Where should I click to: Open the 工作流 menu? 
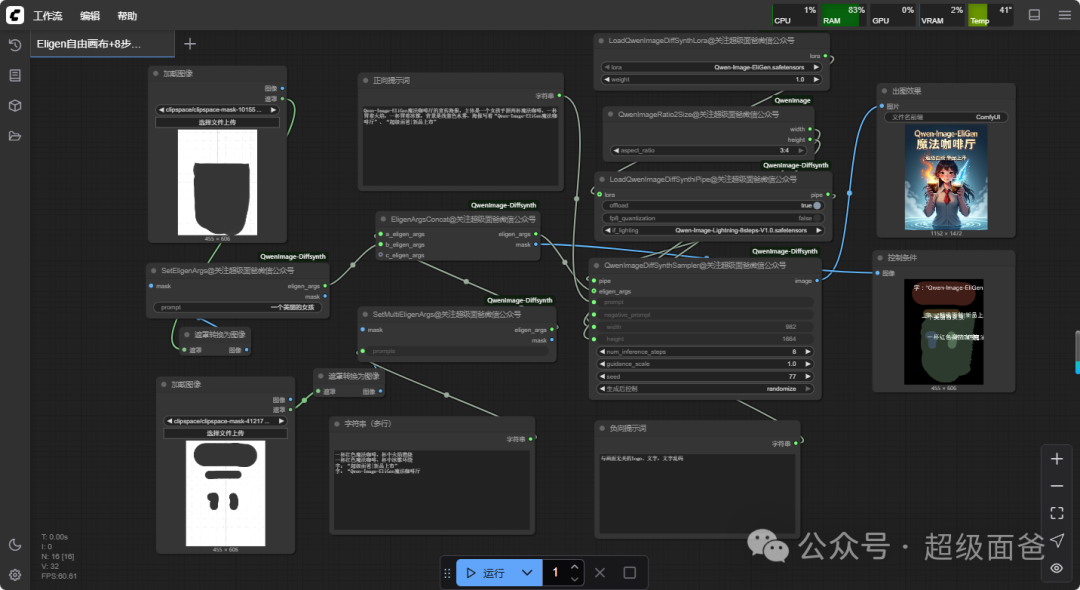pos(48,15)
